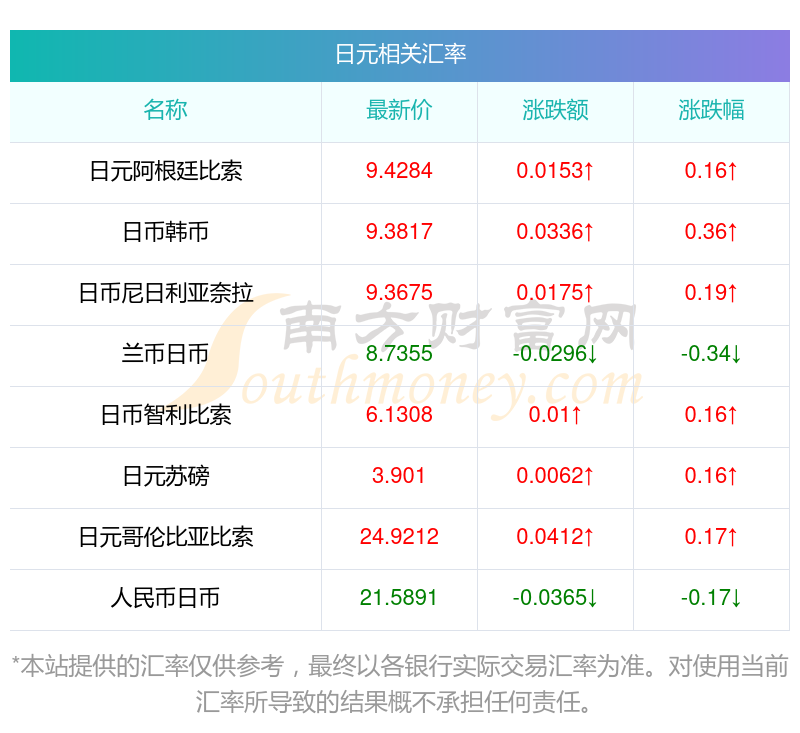
Task: Click the price 6.1308
Action: pos(399,415)
